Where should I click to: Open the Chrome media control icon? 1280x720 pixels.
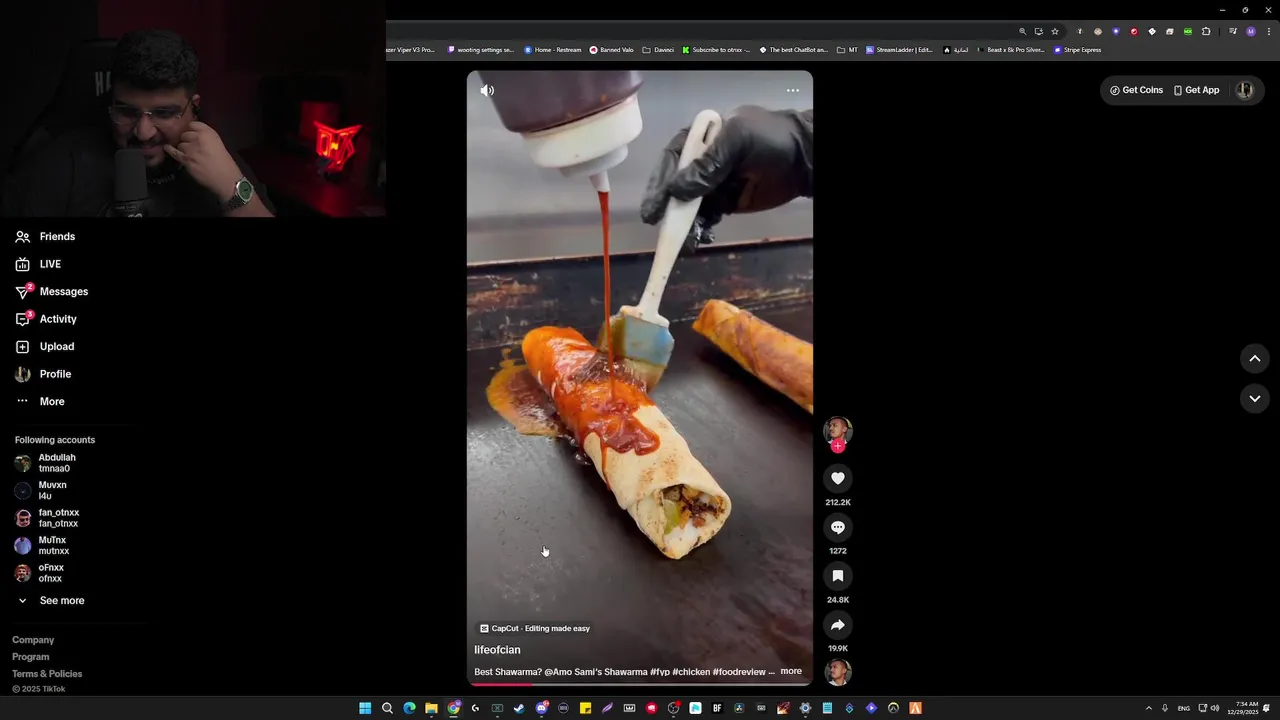coord(1232,31)
